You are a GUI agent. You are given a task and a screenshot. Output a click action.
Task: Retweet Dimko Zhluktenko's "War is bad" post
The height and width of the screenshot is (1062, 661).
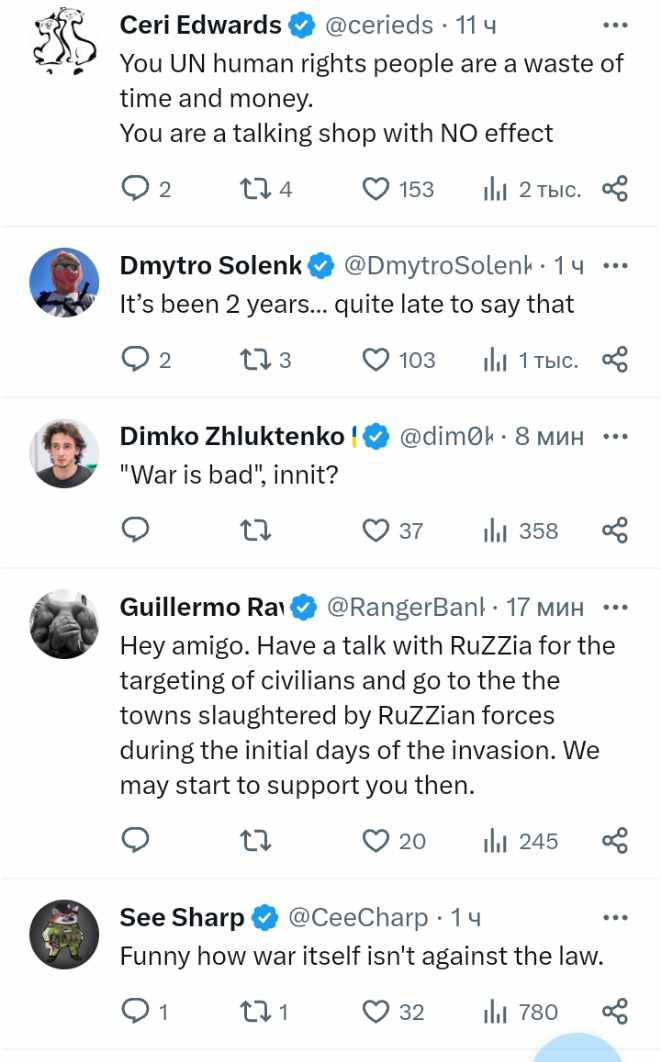pyautogui.click(x=255, y=530)
